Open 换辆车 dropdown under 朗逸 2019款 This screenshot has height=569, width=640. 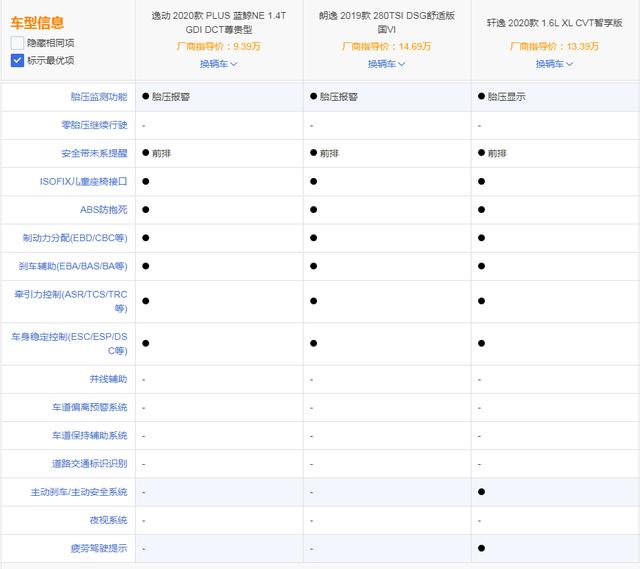point(386,64)
